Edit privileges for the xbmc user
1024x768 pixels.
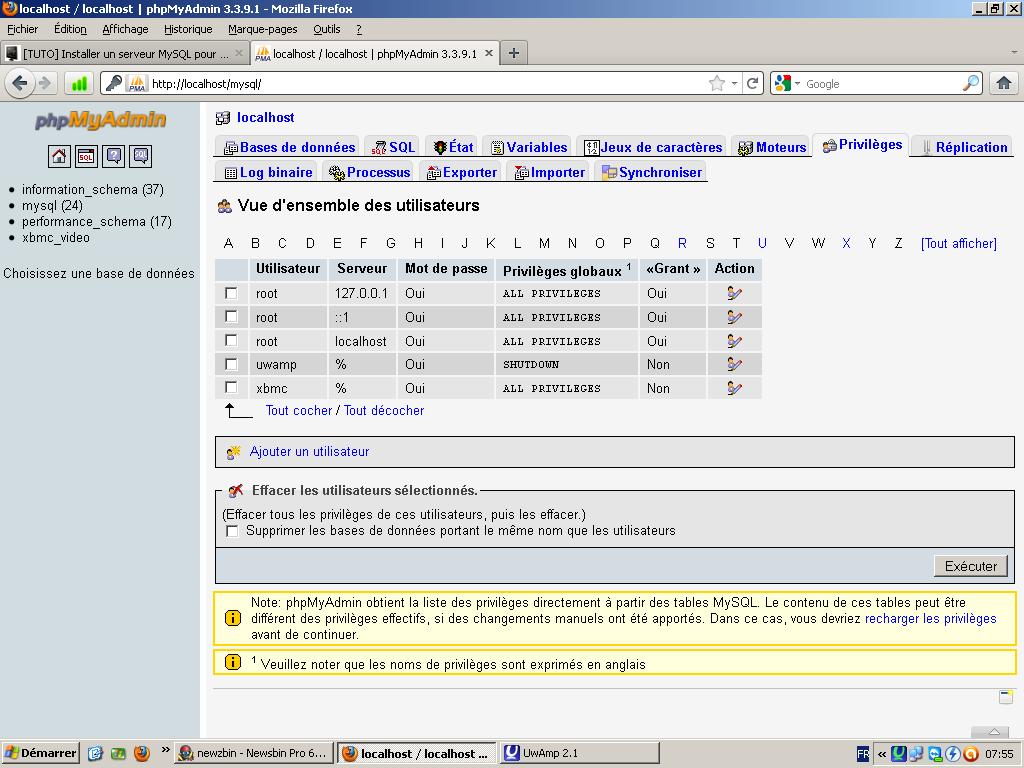[x=734, y=388]
